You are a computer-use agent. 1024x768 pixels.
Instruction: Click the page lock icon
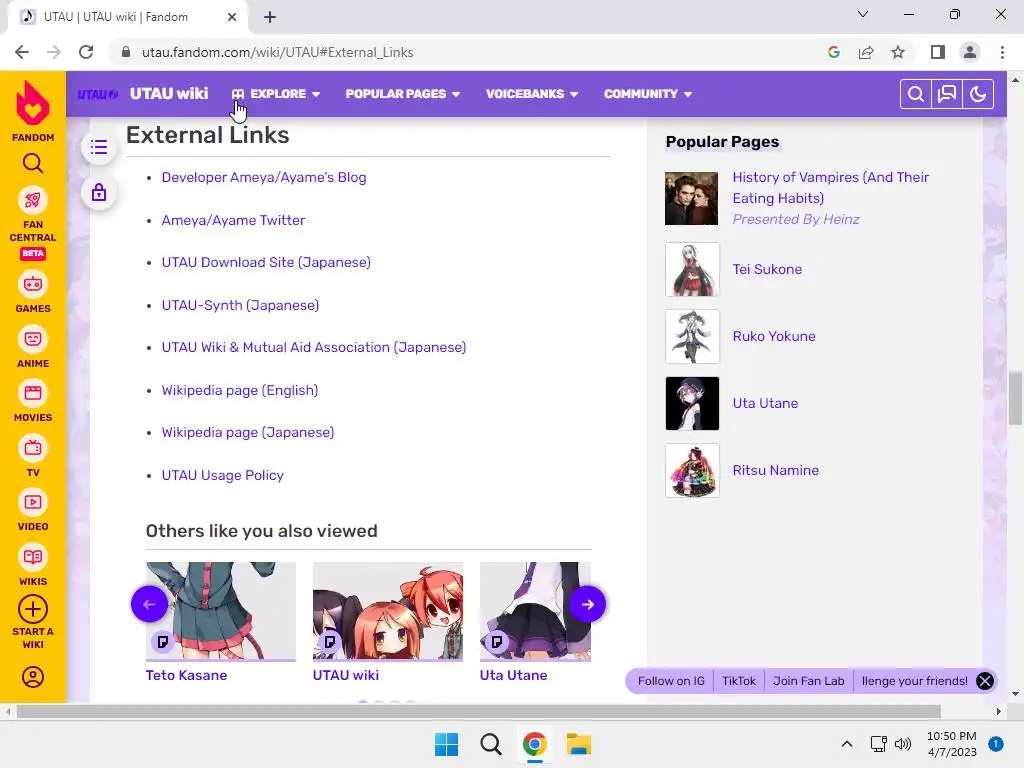[99, 193]
